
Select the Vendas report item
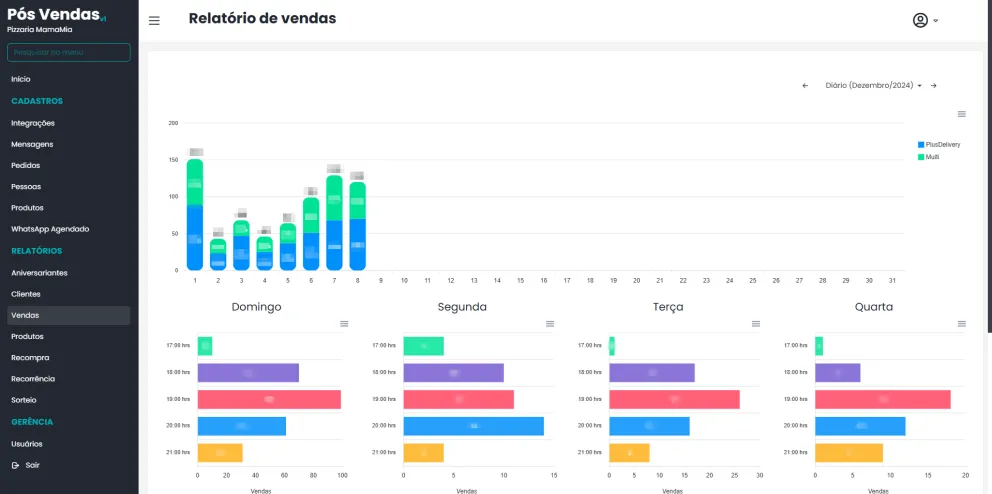[x=68, y=315]
